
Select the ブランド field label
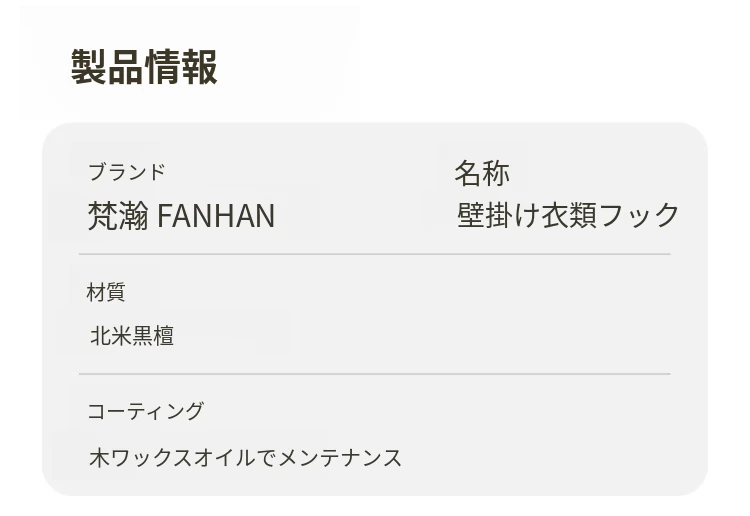[x=126, y=172]
